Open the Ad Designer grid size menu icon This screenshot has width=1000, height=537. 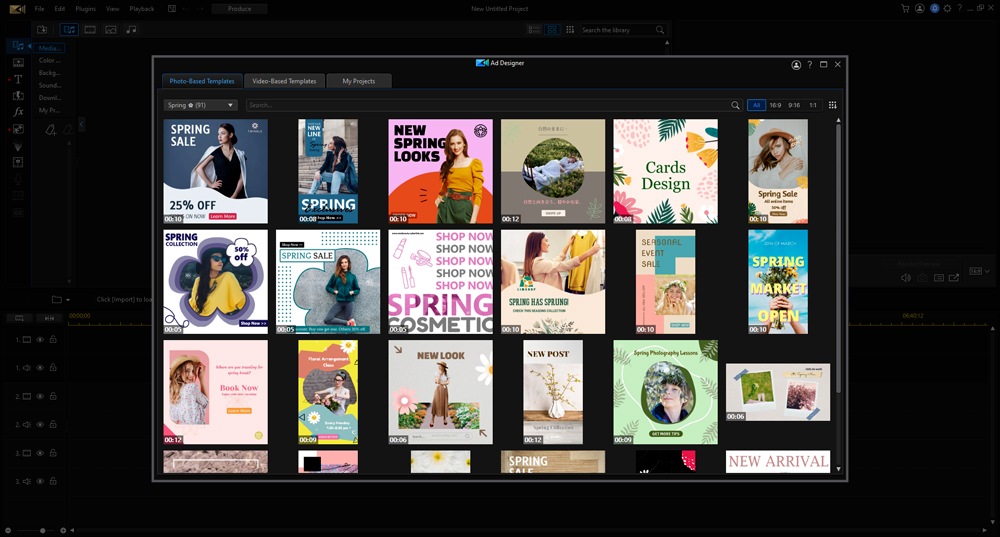tap(832, 105)
